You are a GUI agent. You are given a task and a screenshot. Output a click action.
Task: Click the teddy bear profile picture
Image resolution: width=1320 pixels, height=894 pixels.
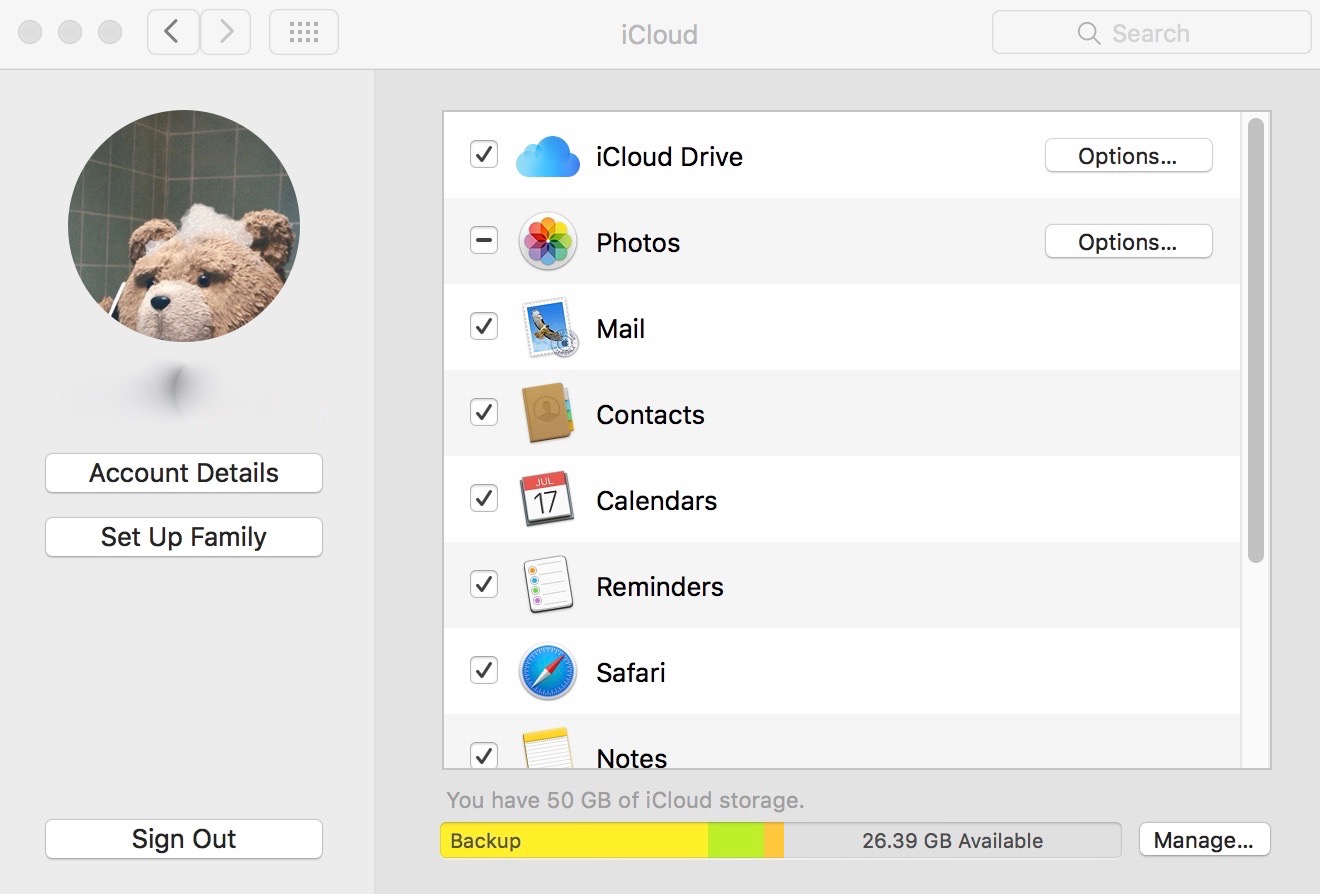pos(184,226)
